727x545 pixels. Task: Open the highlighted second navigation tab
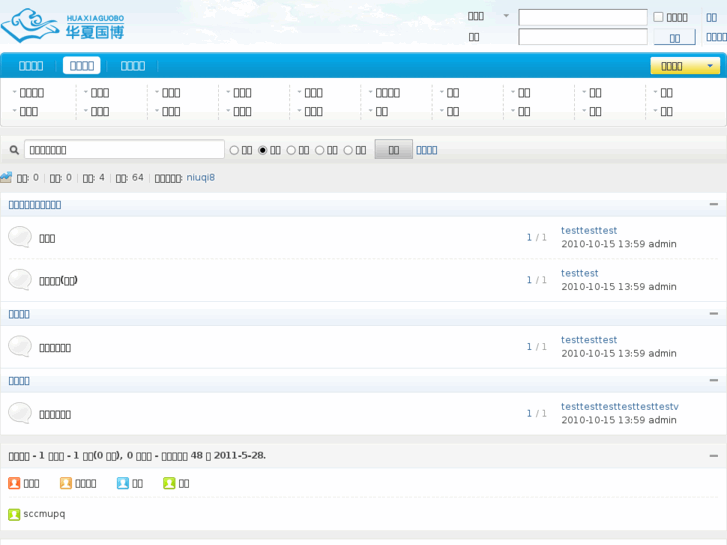tap(82, 66)
